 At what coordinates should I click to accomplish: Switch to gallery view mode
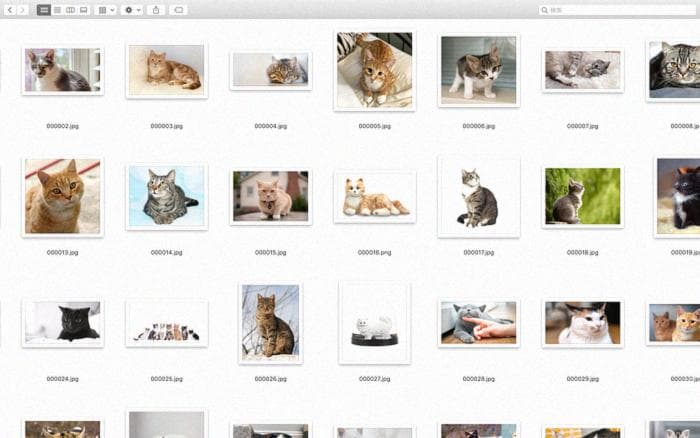coord(83,10)
